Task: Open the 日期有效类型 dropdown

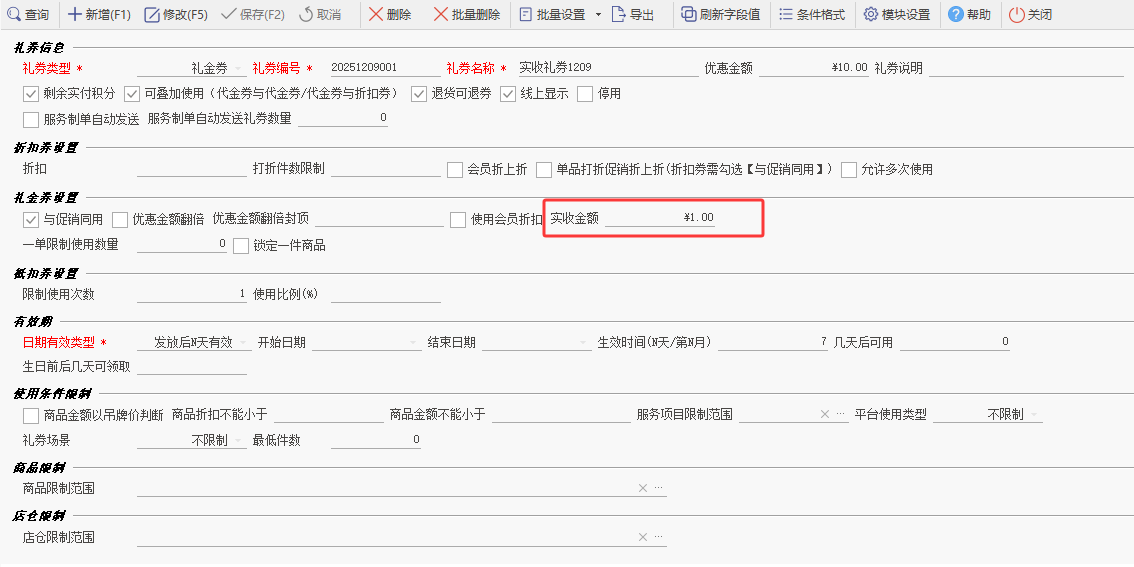Action: point(240,343)
